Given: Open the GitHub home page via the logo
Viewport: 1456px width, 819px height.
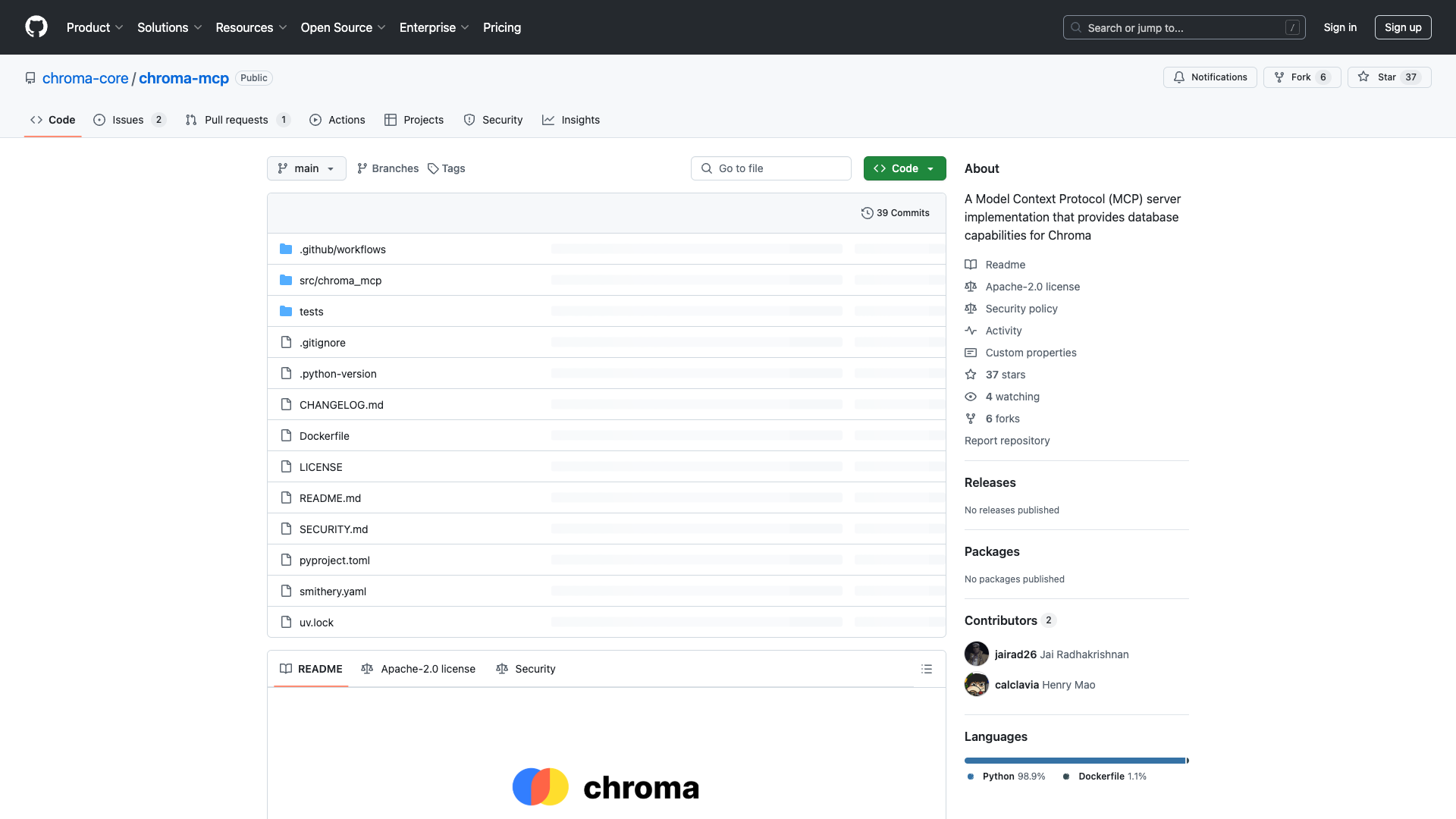Looking at the screenshot, I should [x=36, y=27].
